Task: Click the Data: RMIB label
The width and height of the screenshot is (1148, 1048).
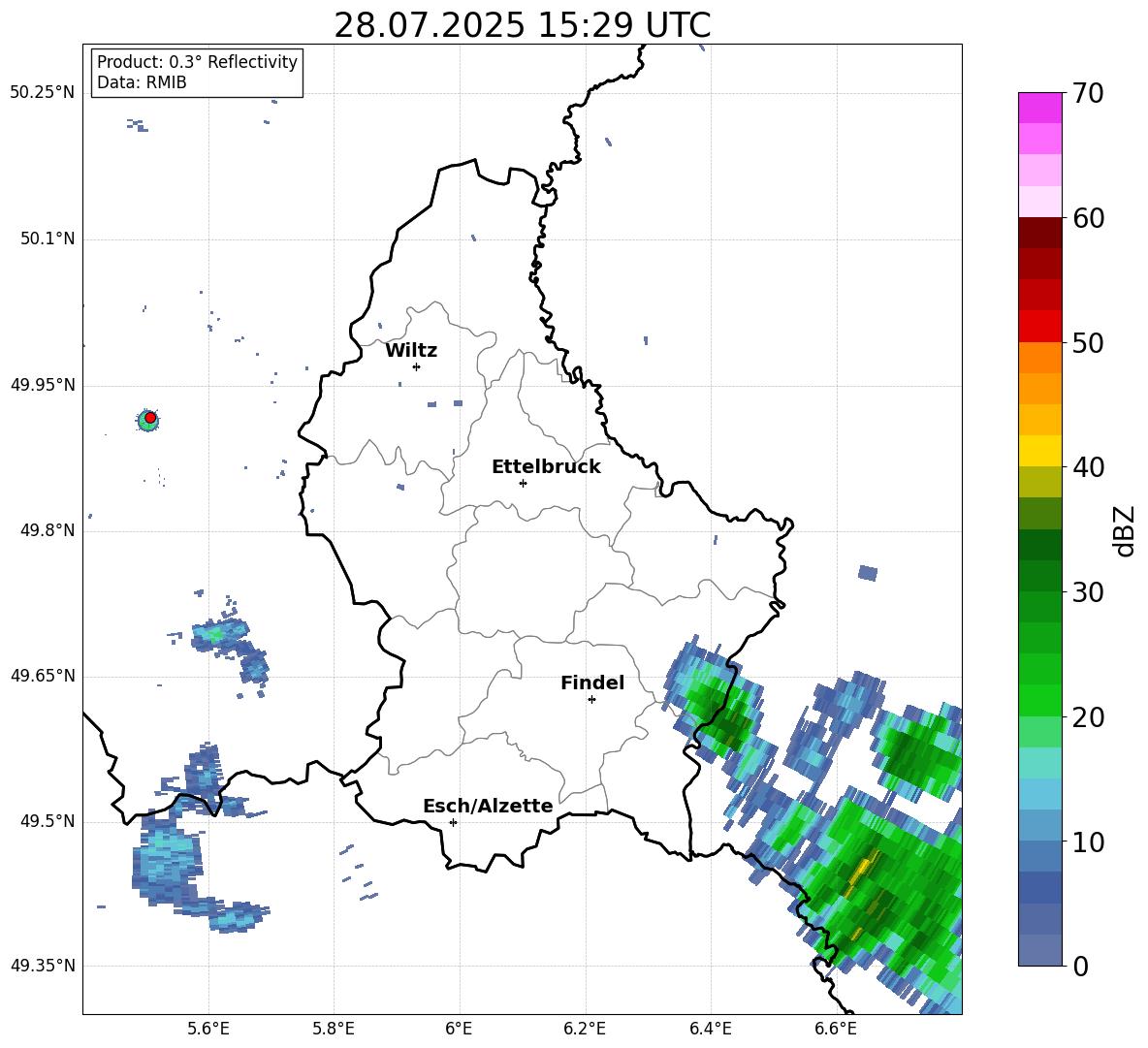Action: point(142,82)
